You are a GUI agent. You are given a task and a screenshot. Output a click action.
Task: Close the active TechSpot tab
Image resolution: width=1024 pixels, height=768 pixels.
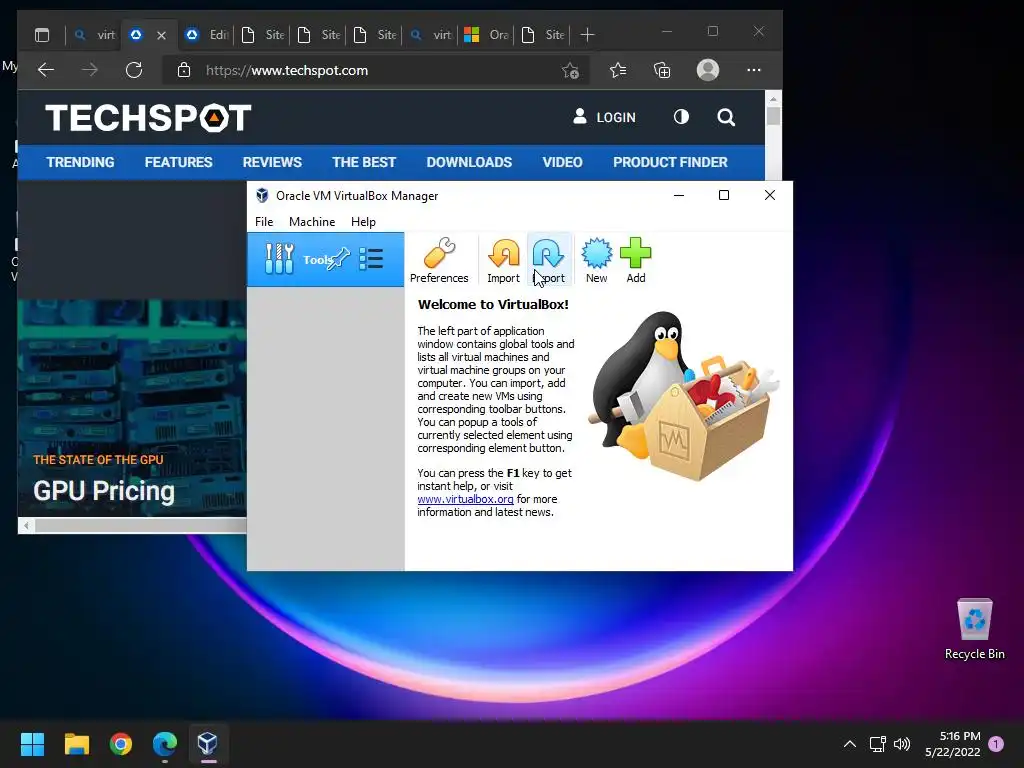(x=161, y=35)
